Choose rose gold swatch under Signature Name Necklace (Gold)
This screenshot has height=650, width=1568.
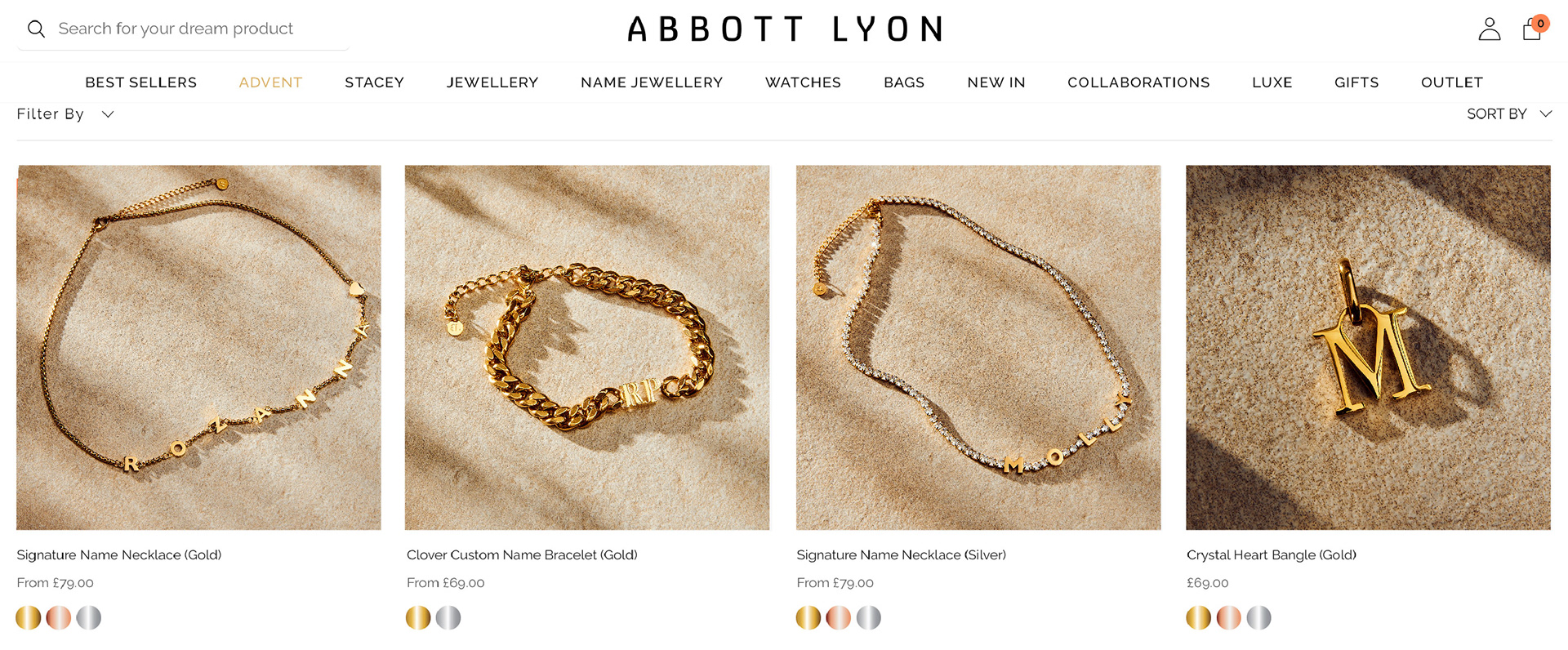pos(59,617)
